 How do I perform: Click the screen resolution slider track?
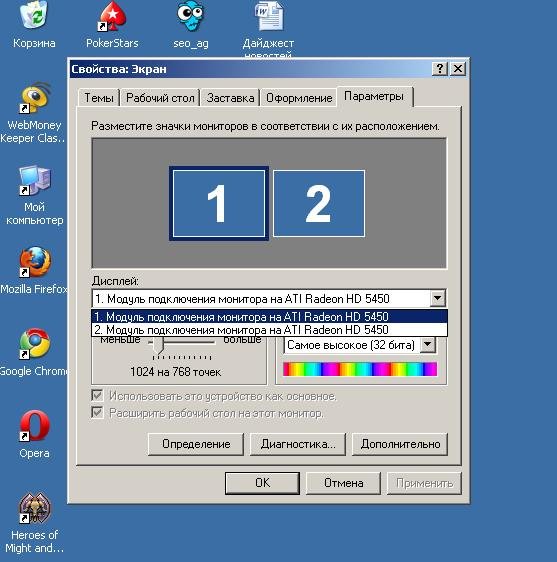pyautogui.click(x=182, y=342)
